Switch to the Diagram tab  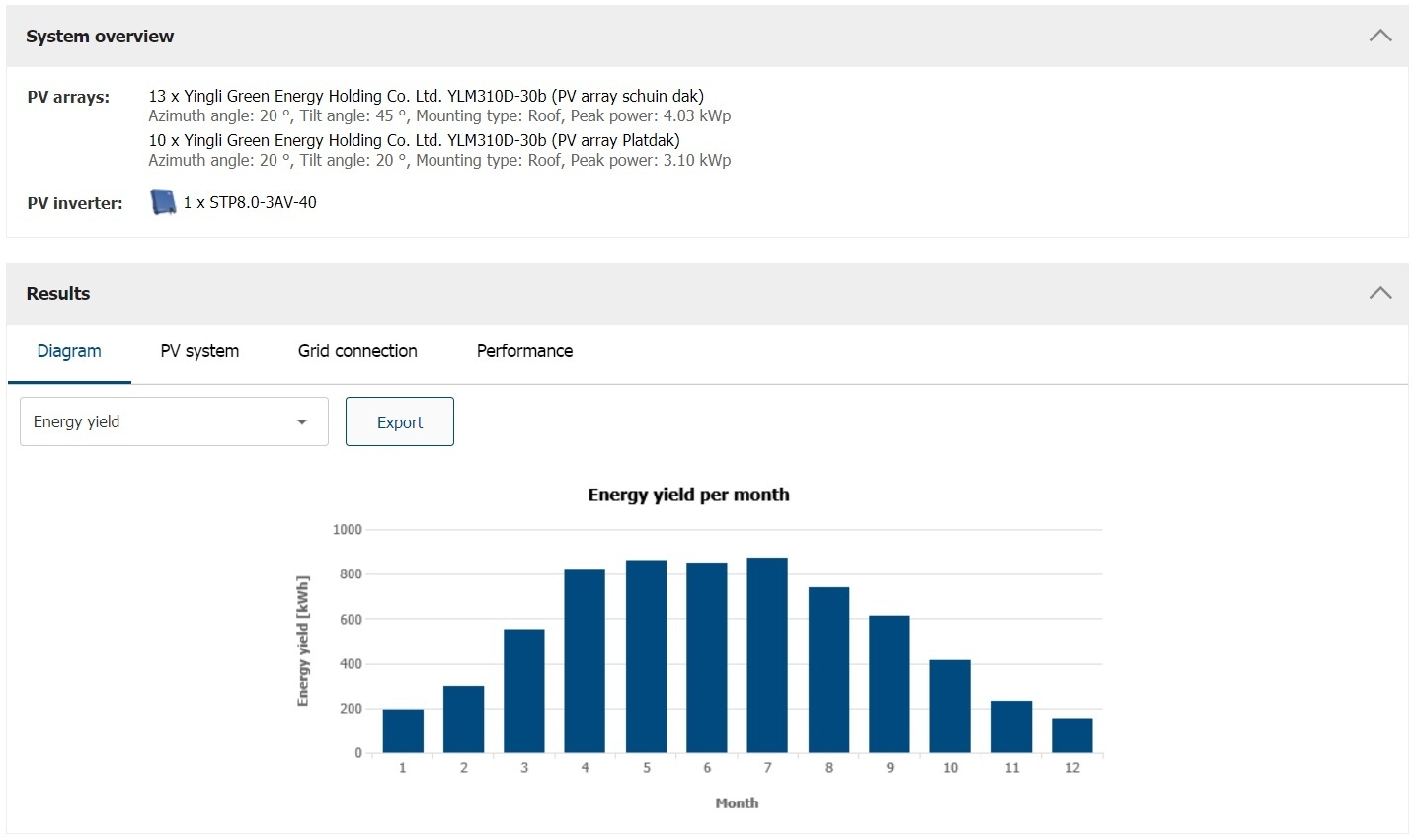[69, 351]
